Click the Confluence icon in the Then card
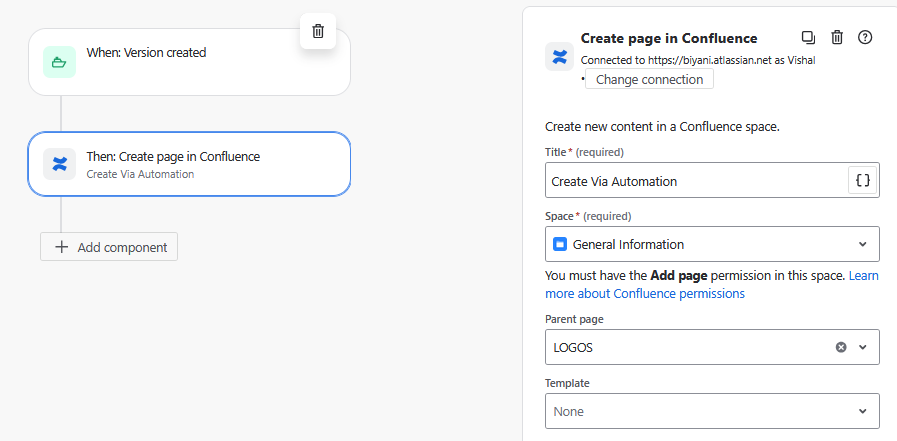Viewport: 897px width, 441px height. pyautogui.click(x=60, y=164)
